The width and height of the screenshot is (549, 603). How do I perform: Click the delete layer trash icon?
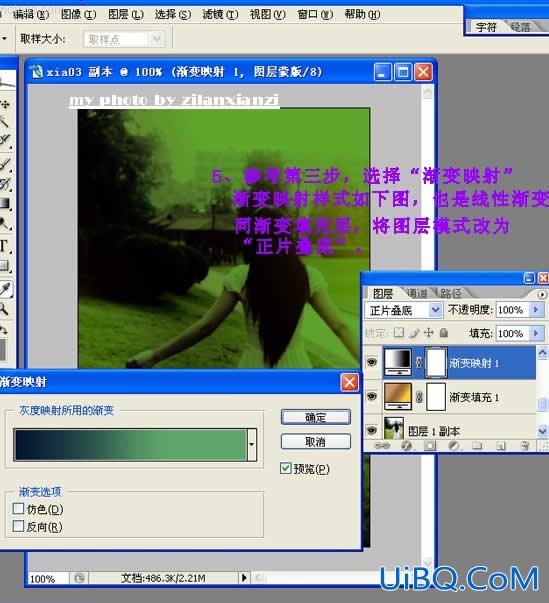[x=524, y=445]
